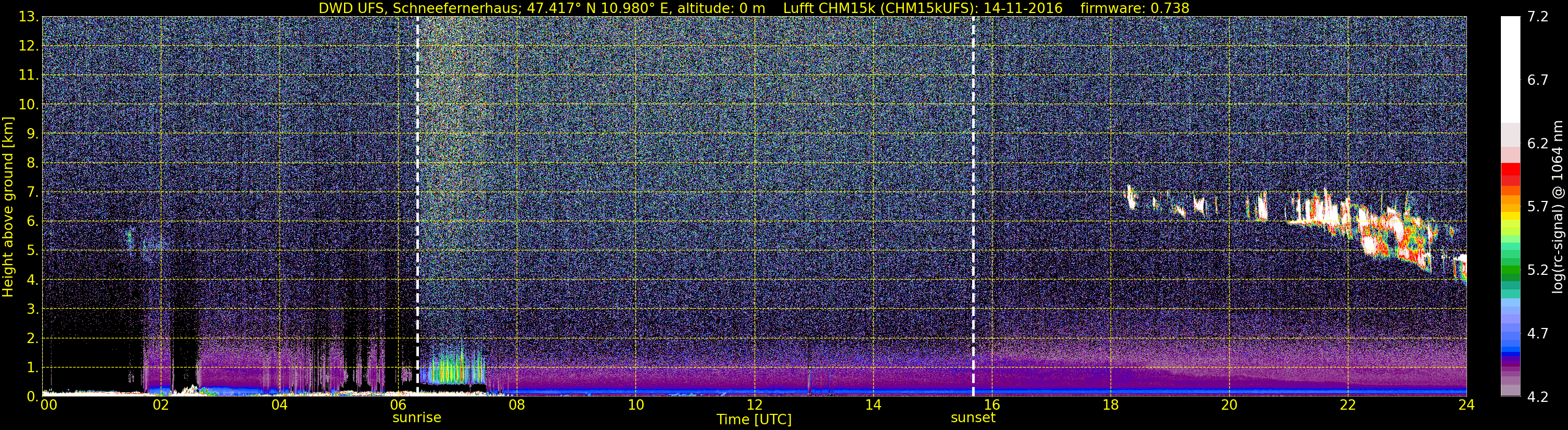
Task: Click the colorbar value '7.2'
Action: (1538, 17)
